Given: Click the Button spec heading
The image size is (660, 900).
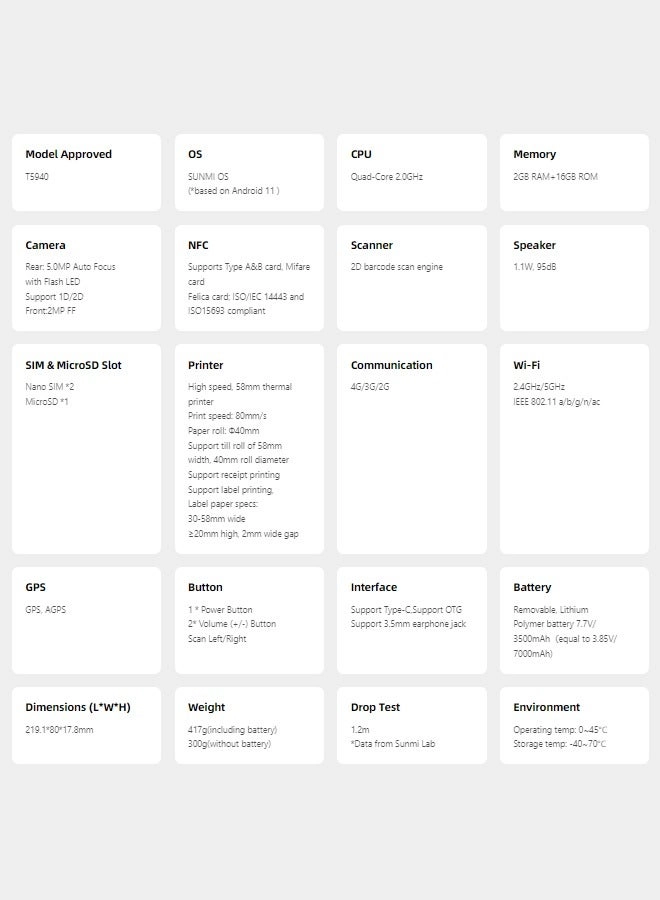Looking at the screenshot, I should click(x=205, y=587).
